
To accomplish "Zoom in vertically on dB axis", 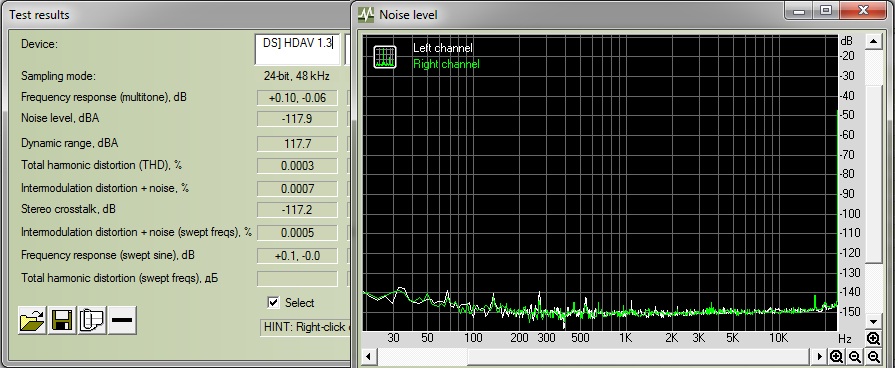I will click(873, 339).
